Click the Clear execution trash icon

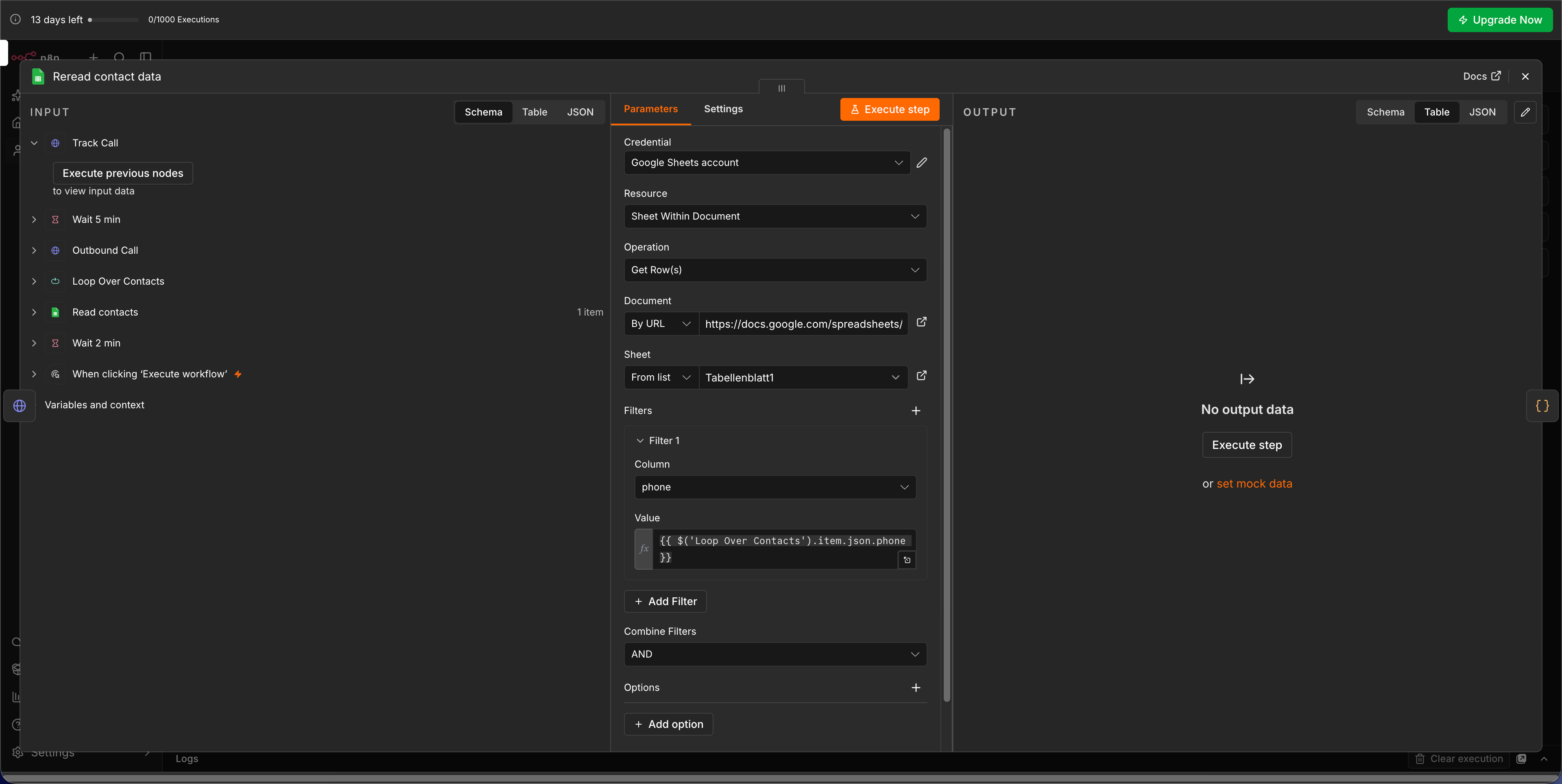point(1420,758)
